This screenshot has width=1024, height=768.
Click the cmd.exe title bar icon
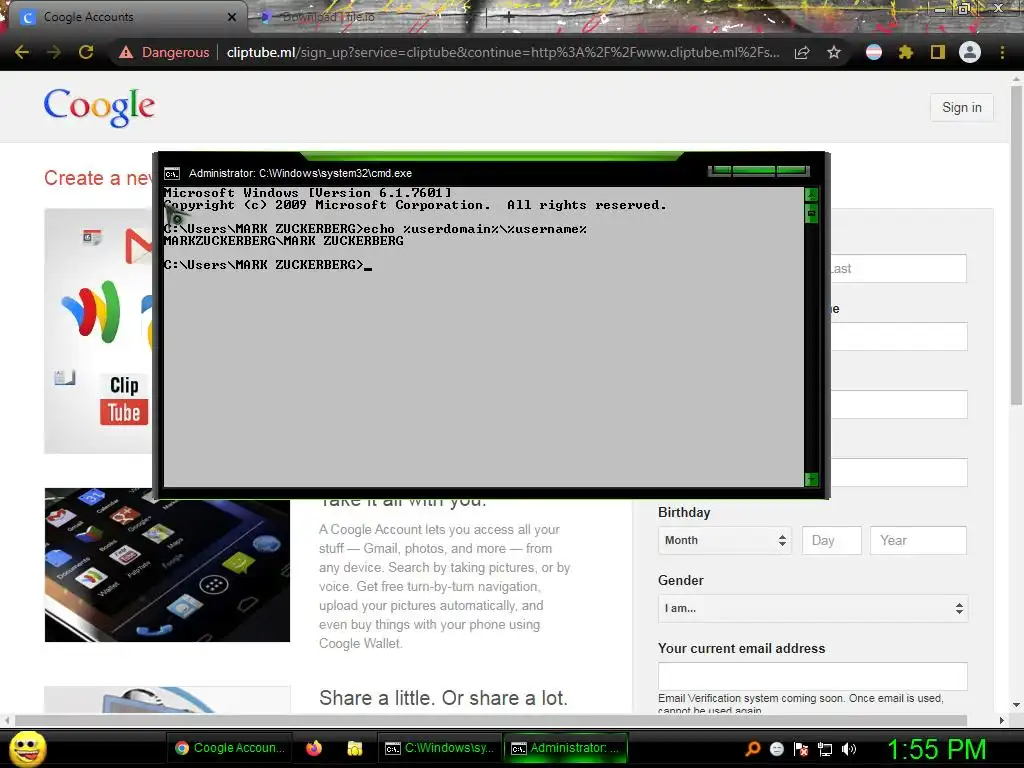(172, 174)
